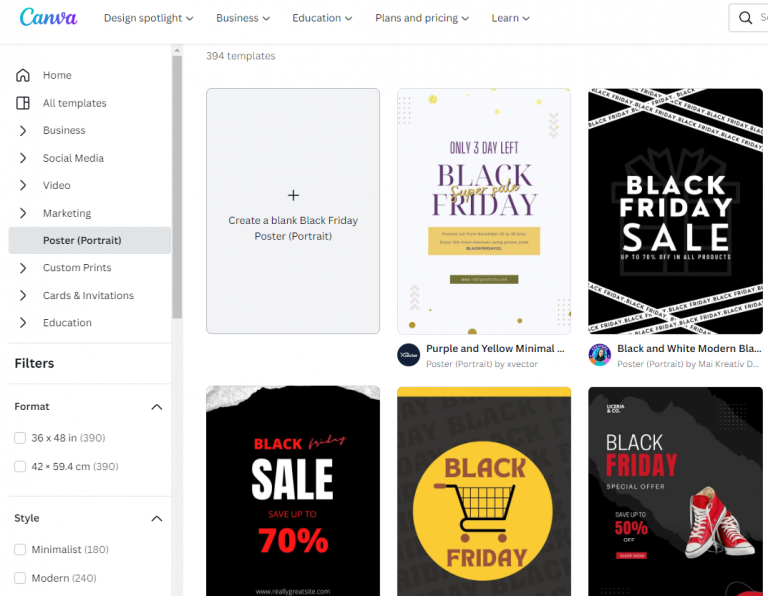
Task: Click the All templates grid icon
Action: click(23, 103)
